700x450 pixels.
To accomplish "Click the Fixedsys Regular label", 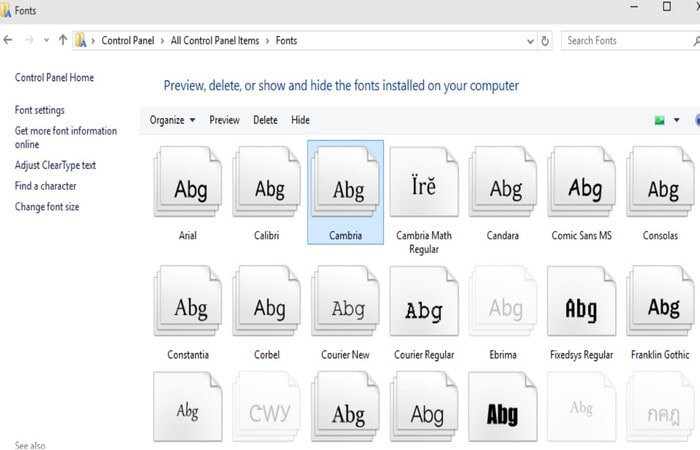I will (582, 355).
